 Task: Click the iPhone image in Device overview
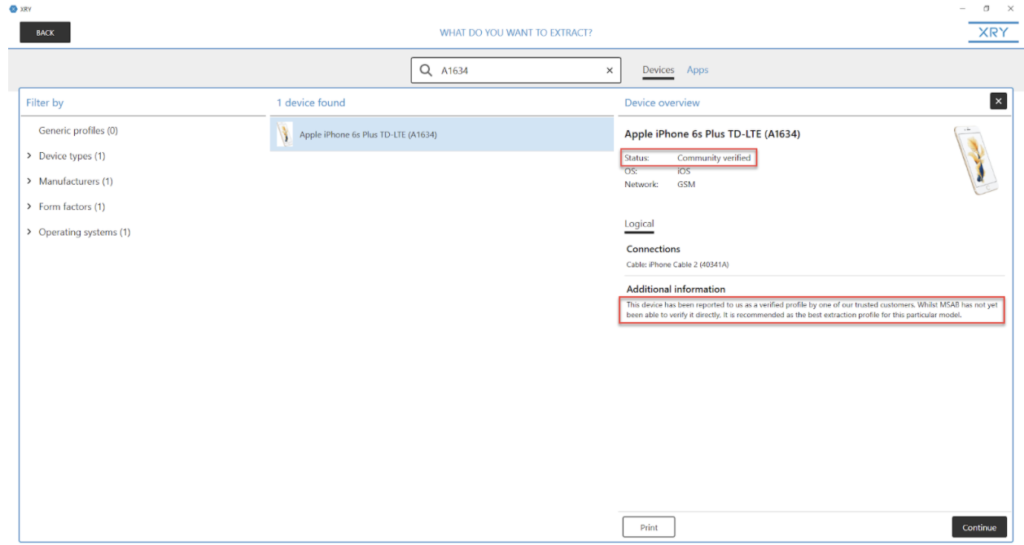click(976, 161)
